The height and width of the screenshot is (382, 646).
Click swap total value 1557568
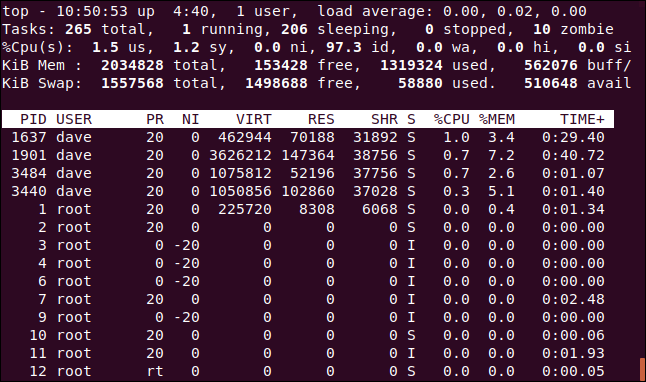click(132, 83)
